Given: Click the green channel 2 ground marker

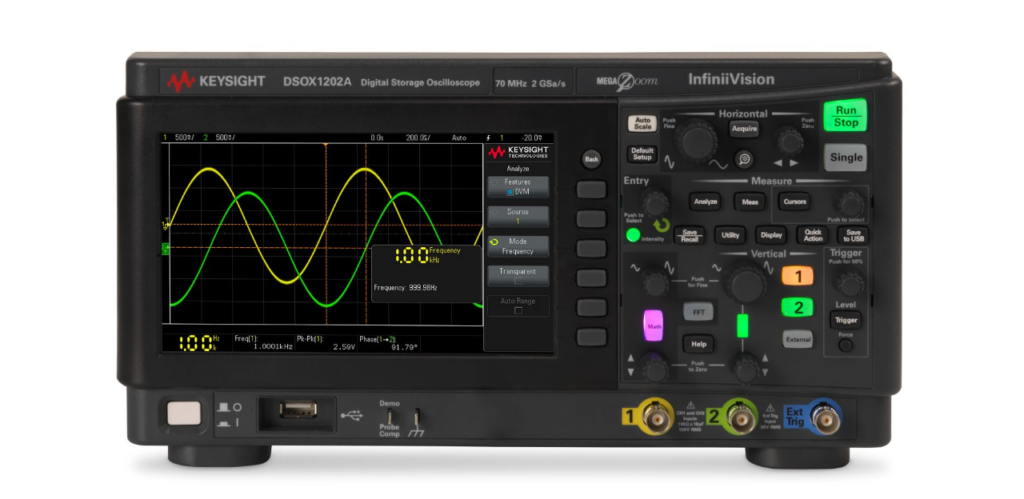Looking at the screenshot, I should coord(165,248).
